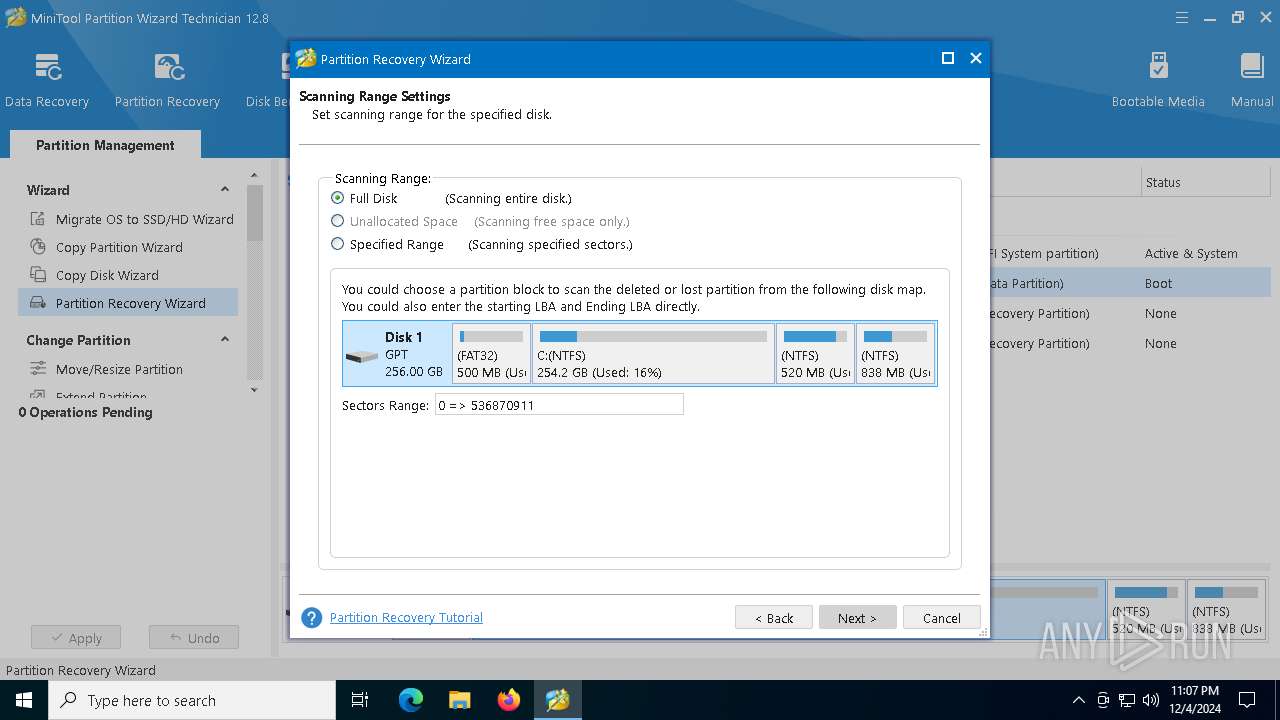
Task: Click Move/Resize Partition icon
Action: pos(38,369)
